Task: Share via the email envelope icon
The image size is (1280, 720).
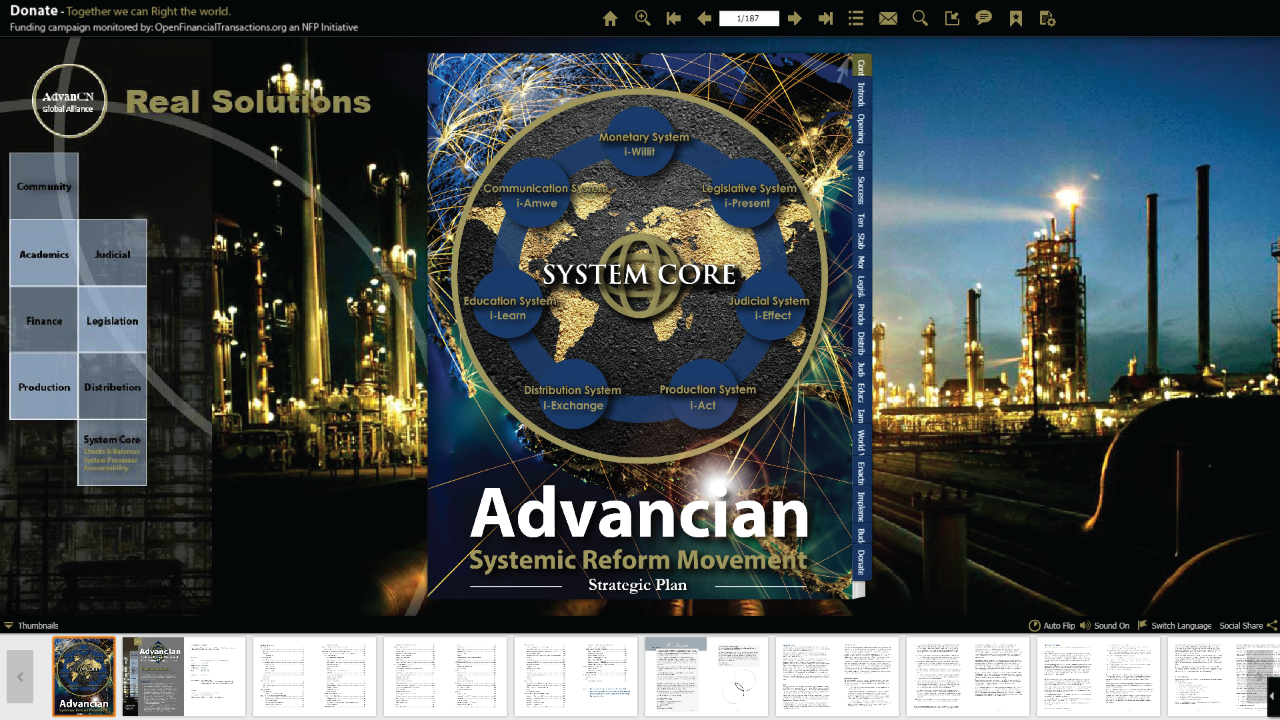Action: click(888, 18)
